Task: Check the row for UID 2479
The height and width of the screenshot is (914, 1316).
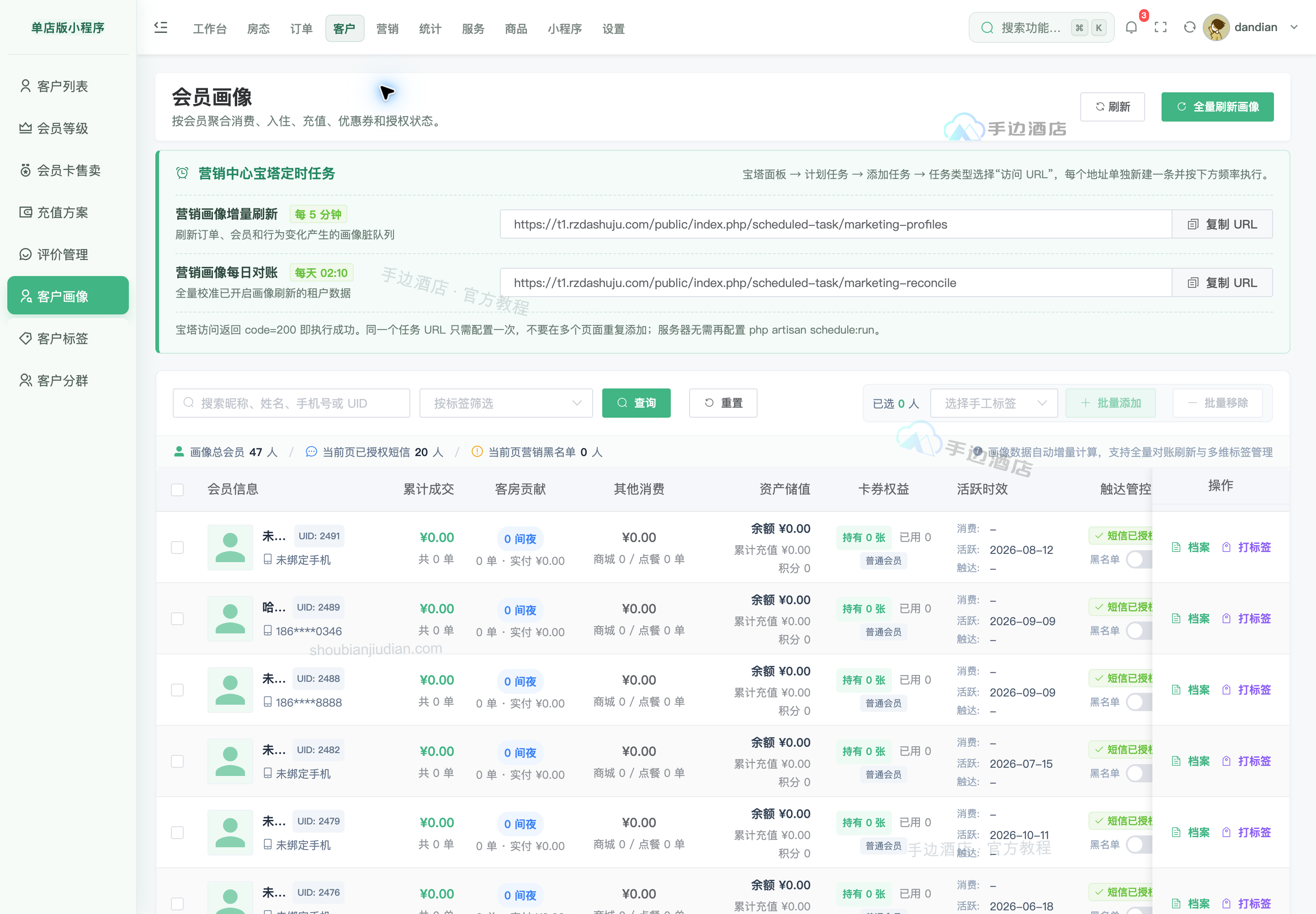Action: 178,833
